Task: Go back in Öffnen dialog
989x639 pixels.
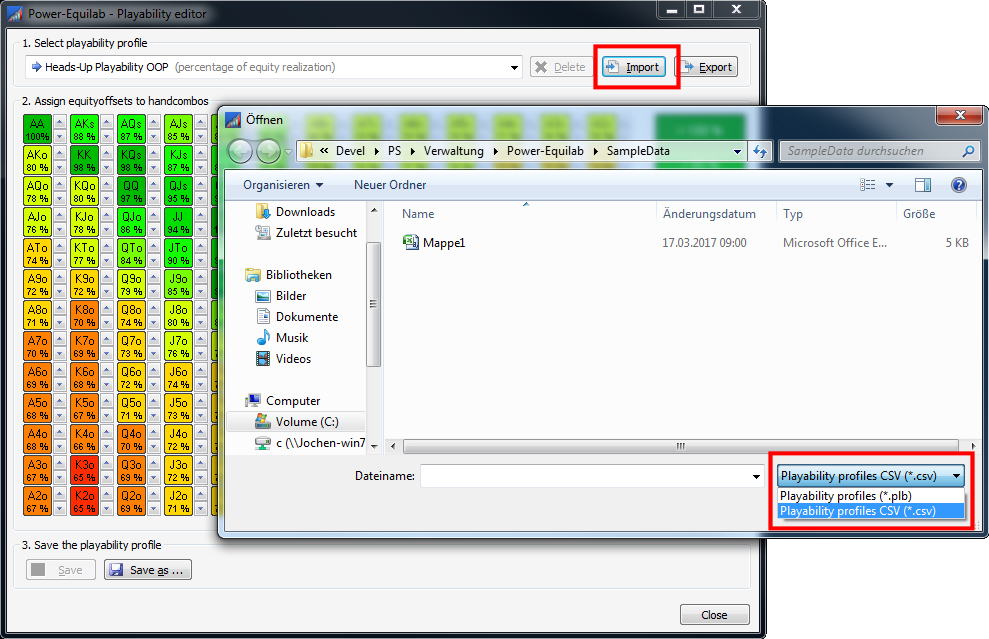Action: 240,151
